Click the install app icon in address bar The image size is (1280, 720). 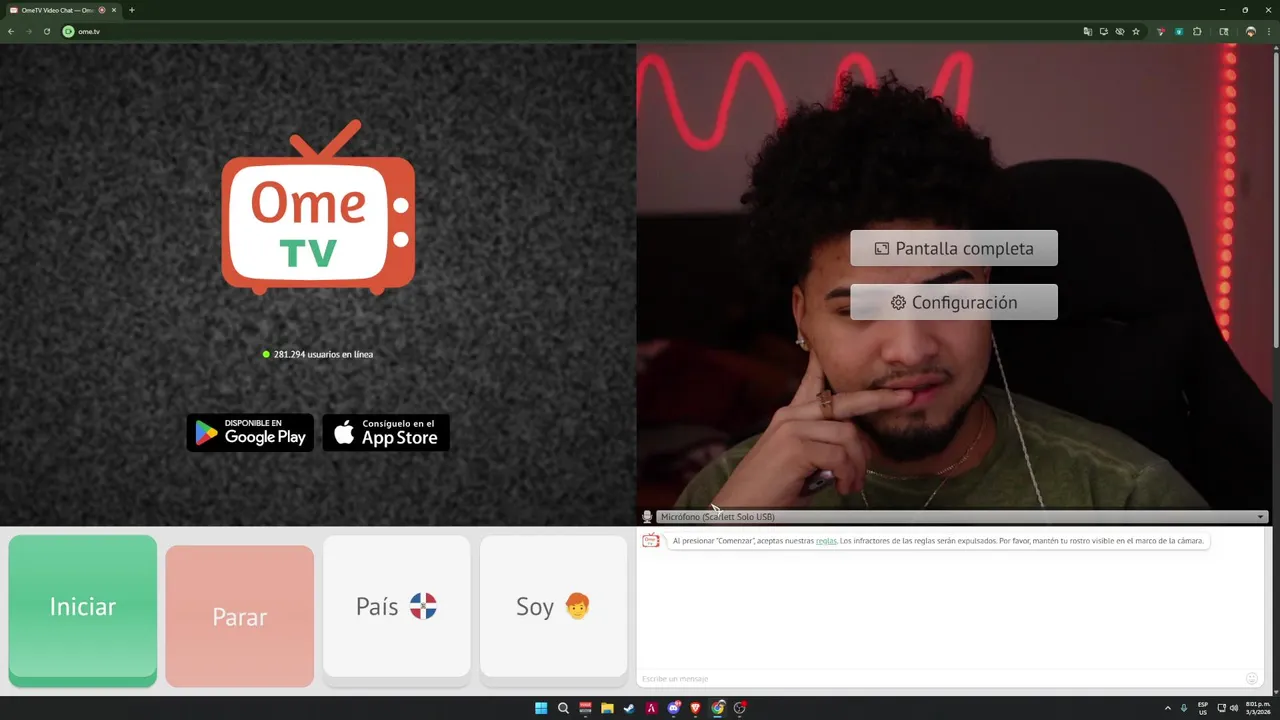coord(1103,32)
